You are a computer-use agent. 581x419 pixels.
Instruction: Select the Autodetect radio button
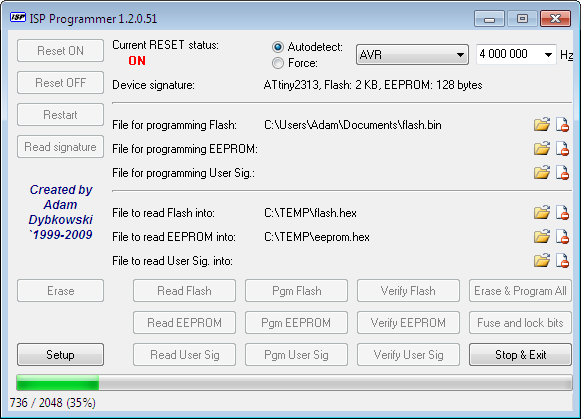point(278,47)
